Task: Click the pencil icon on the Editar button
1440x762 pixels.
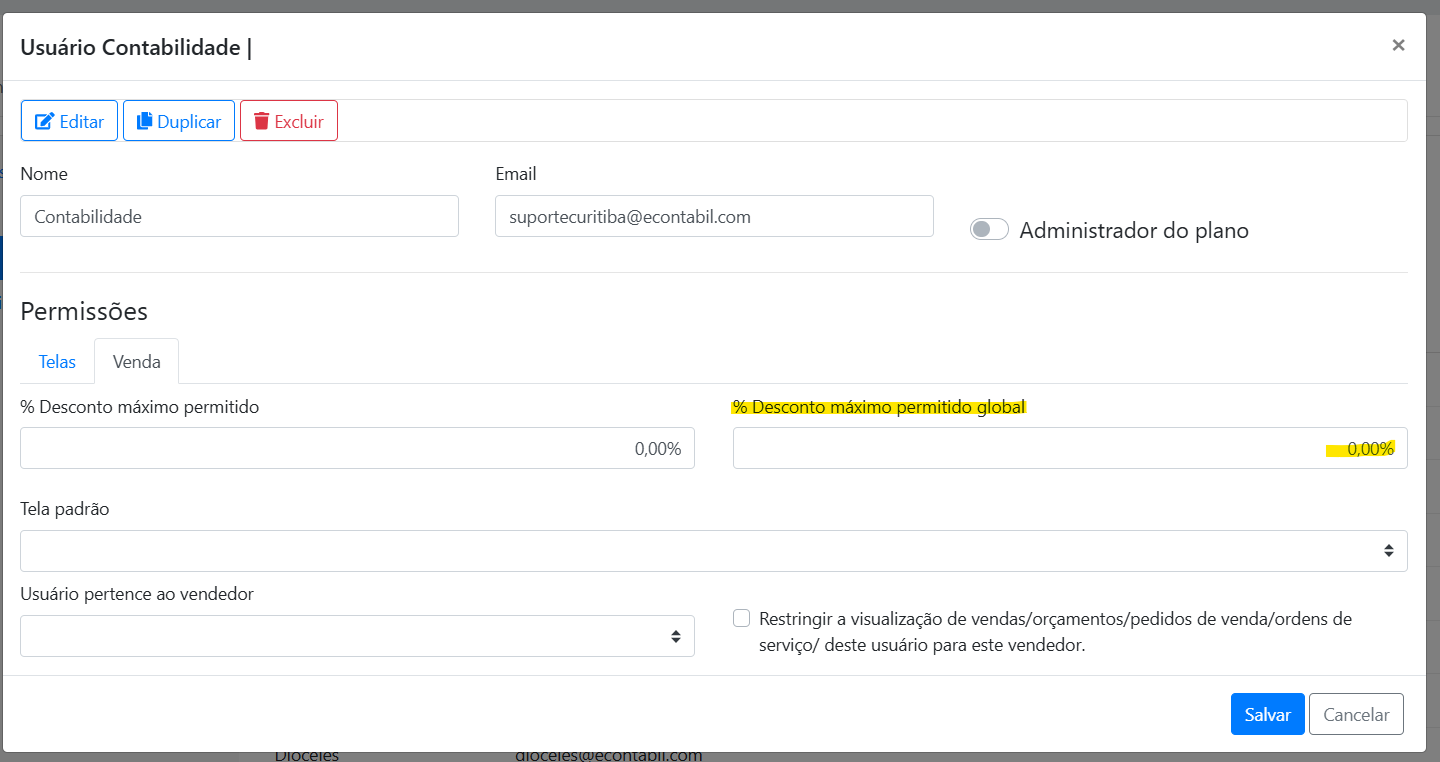Action: (44, 121)
